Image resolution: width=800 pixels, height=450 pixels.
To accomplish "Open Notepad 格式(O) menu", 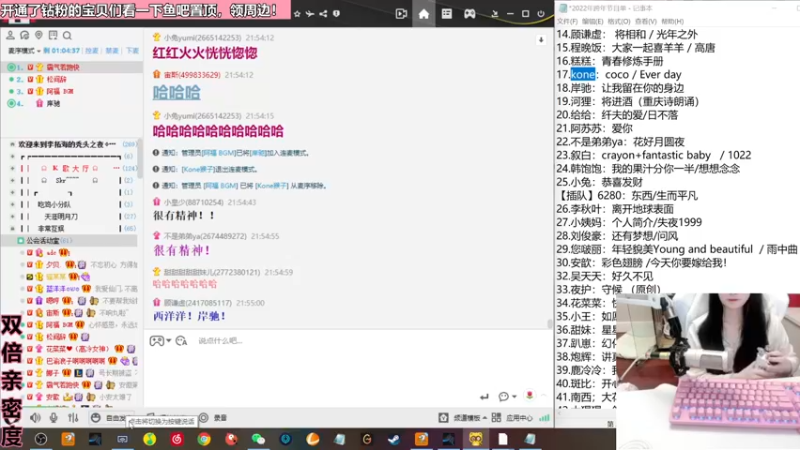I will coord(619,21).
